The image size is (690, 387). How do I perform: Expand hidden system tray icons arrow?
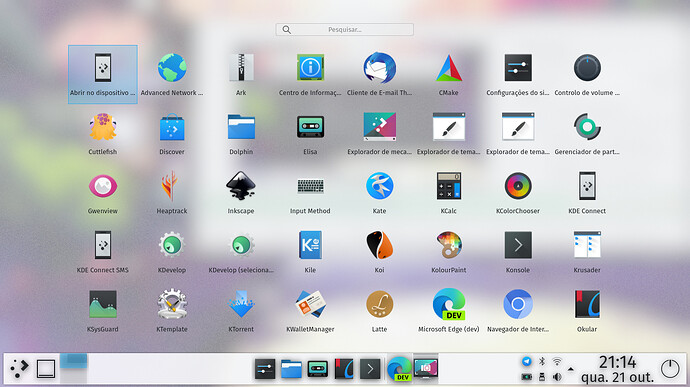(x=571, y=369)
